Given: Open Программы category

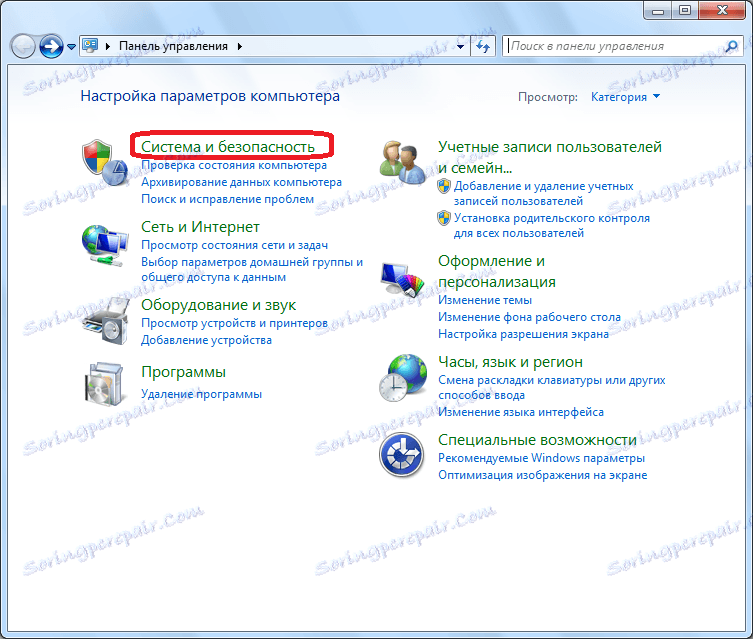Looking at the screenshot, I should click(183, 372).
